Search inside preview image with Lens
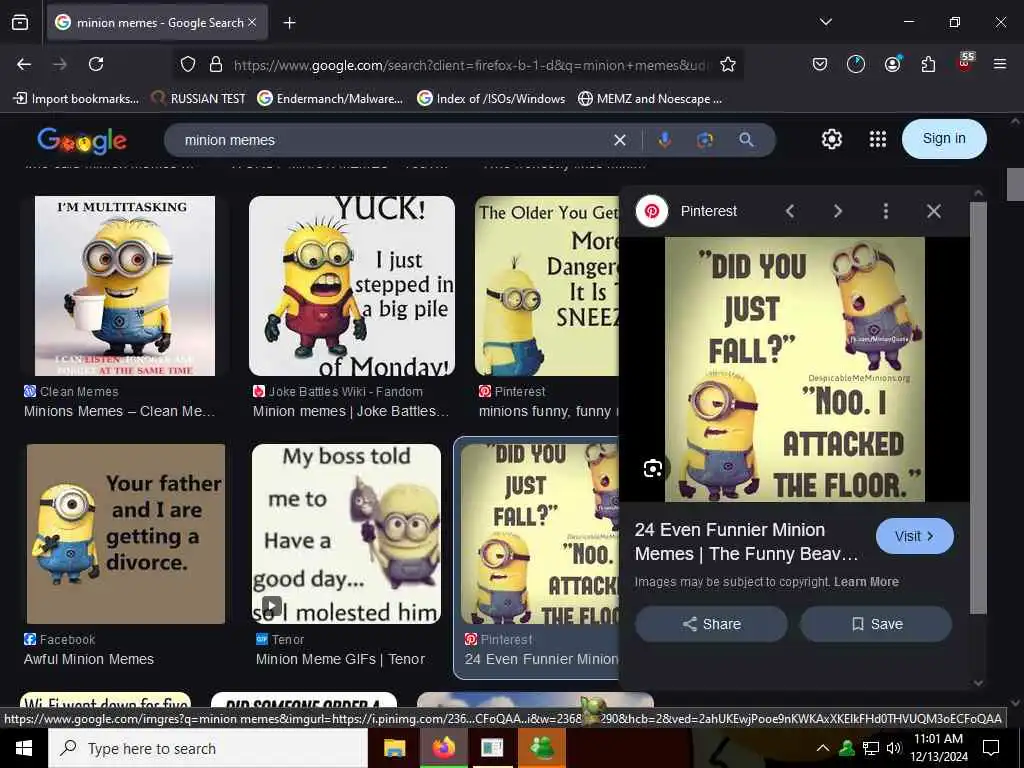Image resolution: width=1024 pixels, height=768 pixels. pos(652,468)
